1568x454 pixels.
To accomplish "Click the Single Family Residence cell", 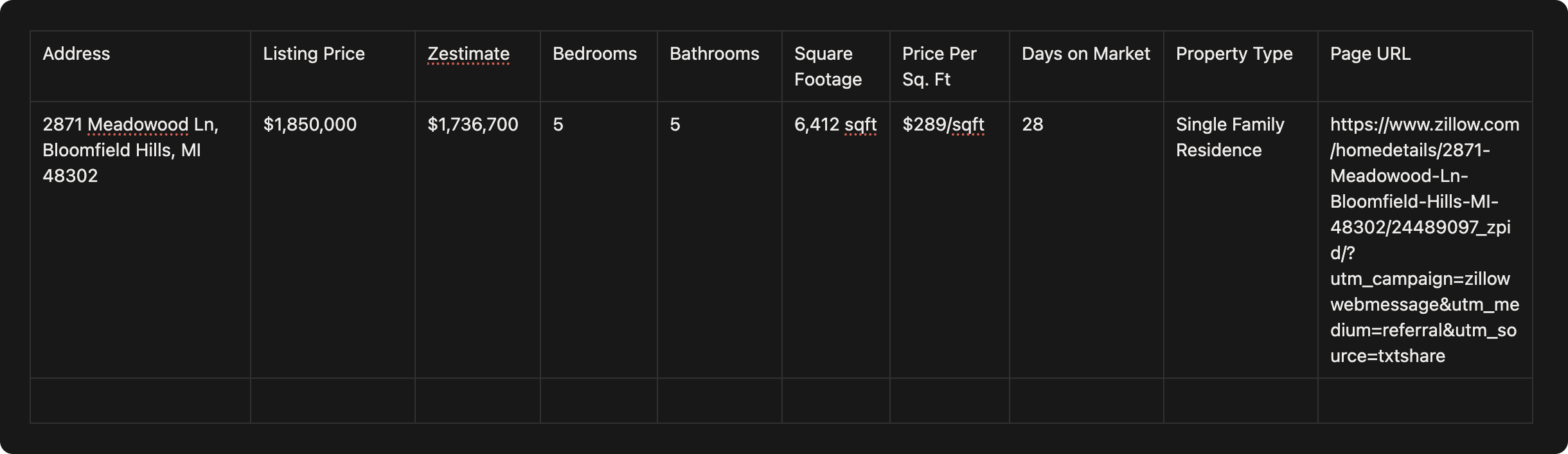I will 1230,137.
